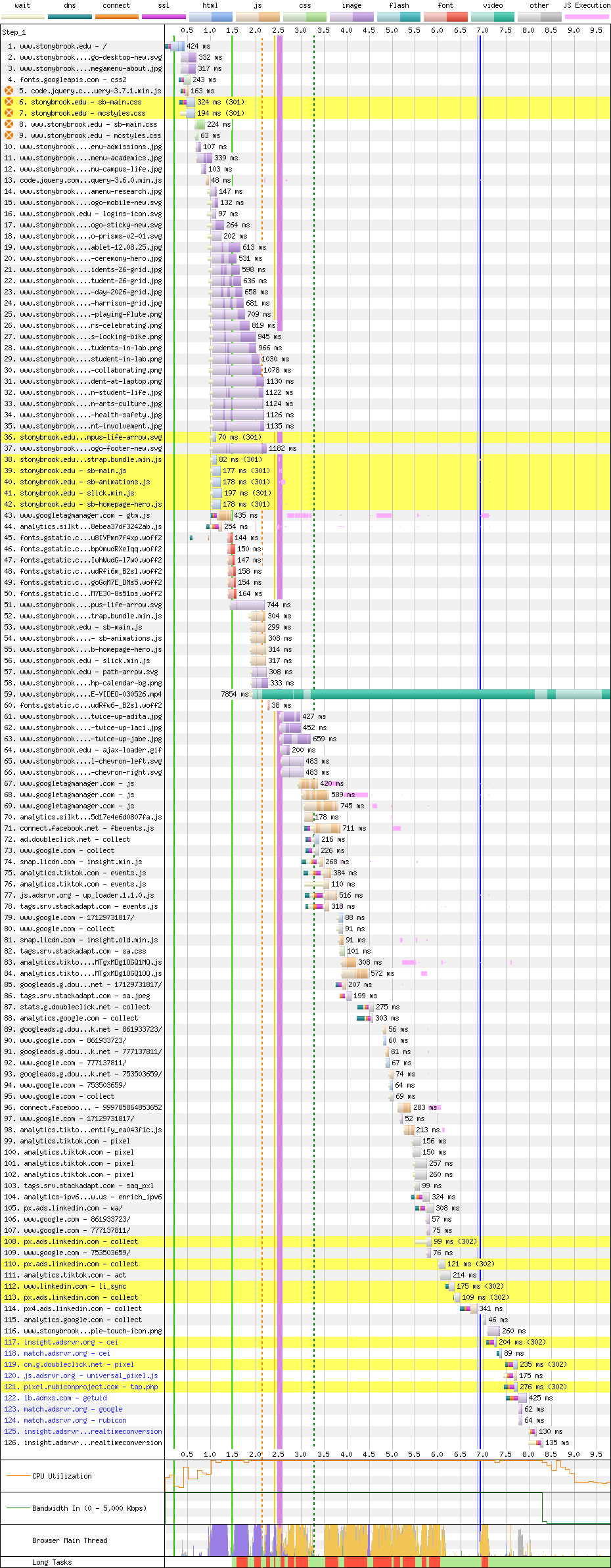This screenshot has width=611, height=1568.
Task: Click the dns legend color bar
Action: 70,16
